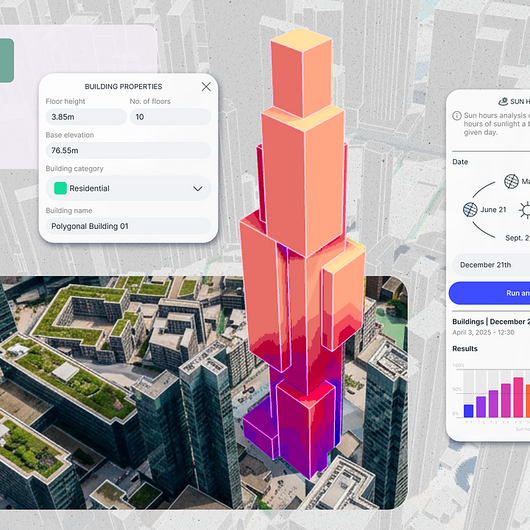Edit the Building name field Polygonal Building 01
Screen dimensions: 530x530
[x=128, y=226]
